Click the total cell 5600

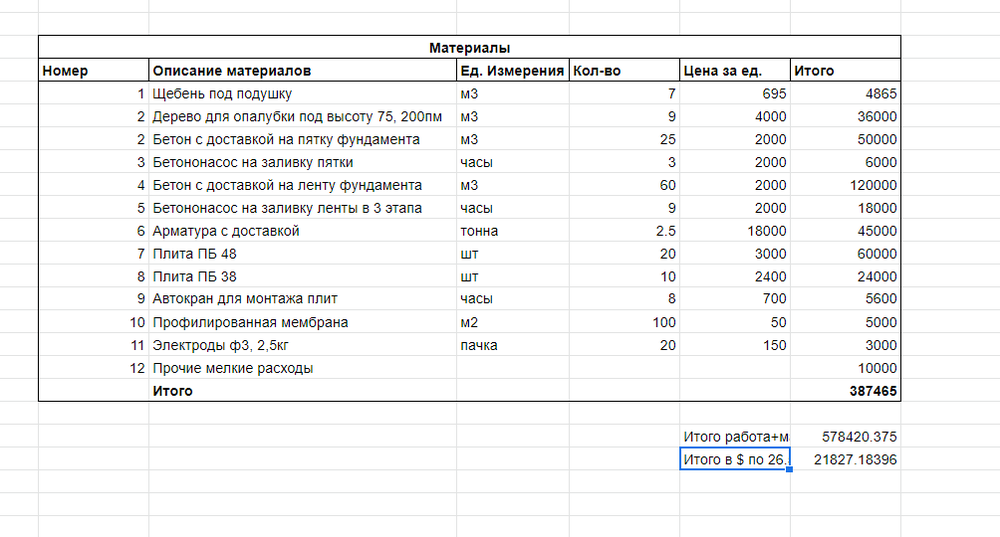846,298
